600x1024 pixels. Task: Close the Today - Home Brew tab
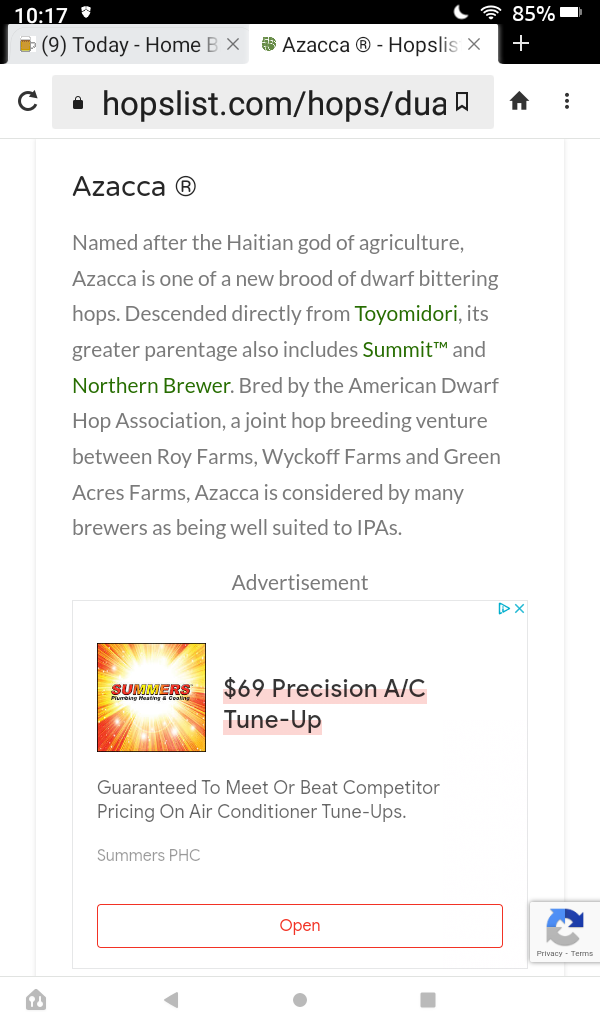coord(233,44)
